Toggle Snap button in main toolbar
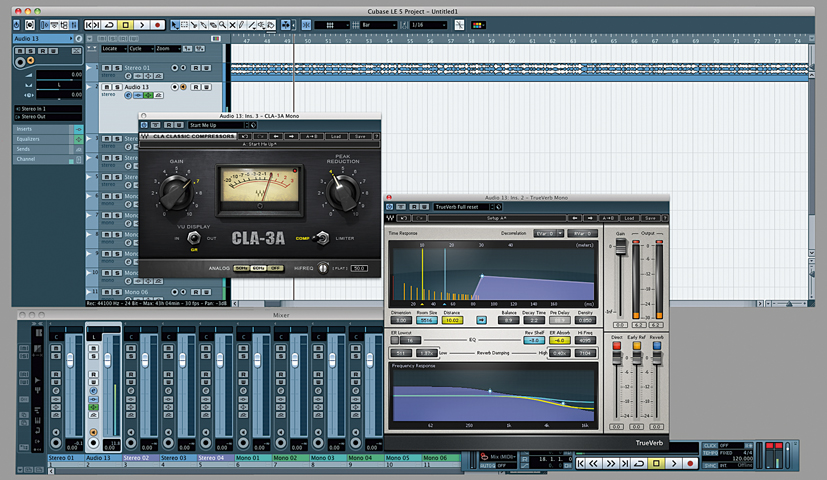Screen dimensions: 827x480 pyautogui.click(x=306, y=25)
